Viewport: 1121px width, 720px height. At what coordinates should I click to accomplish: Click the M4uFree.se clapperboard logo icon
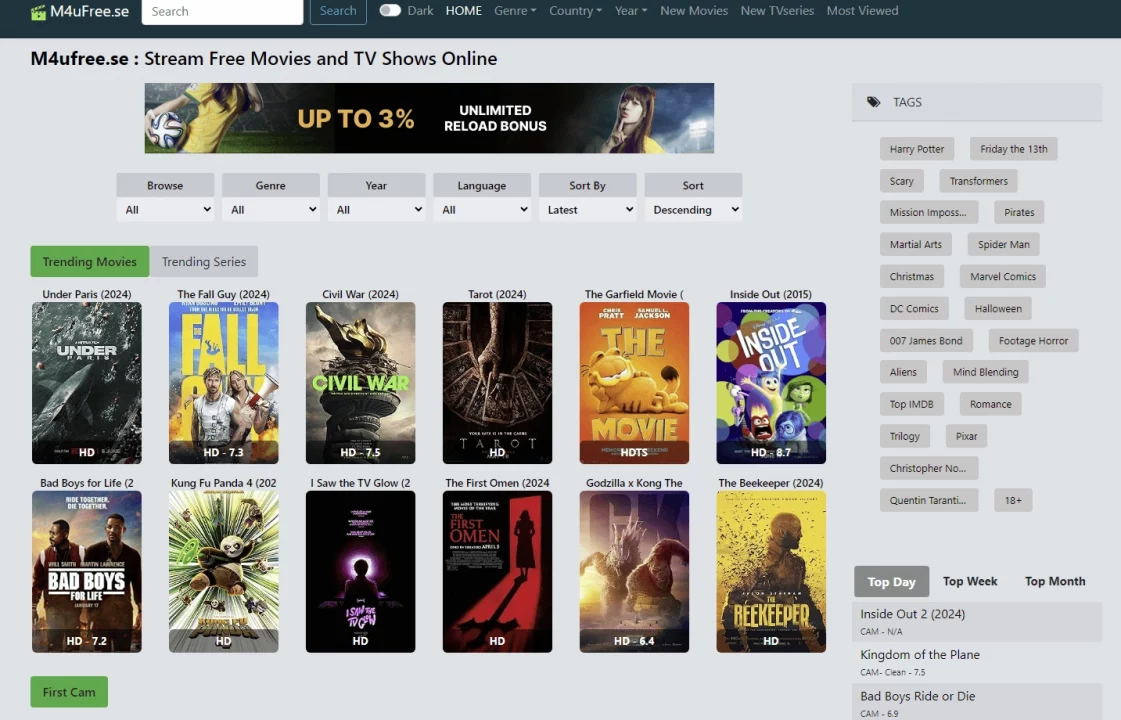39,12
